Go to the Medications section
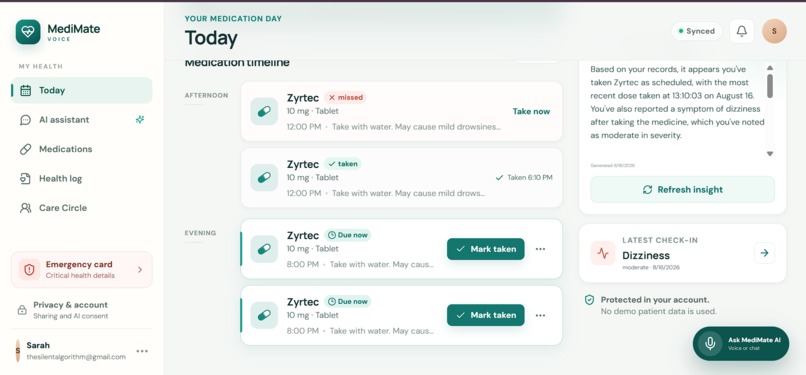Image resolution: width=806 pixels, height=375 pixels. pyautogui.click(x=82, y=149)
